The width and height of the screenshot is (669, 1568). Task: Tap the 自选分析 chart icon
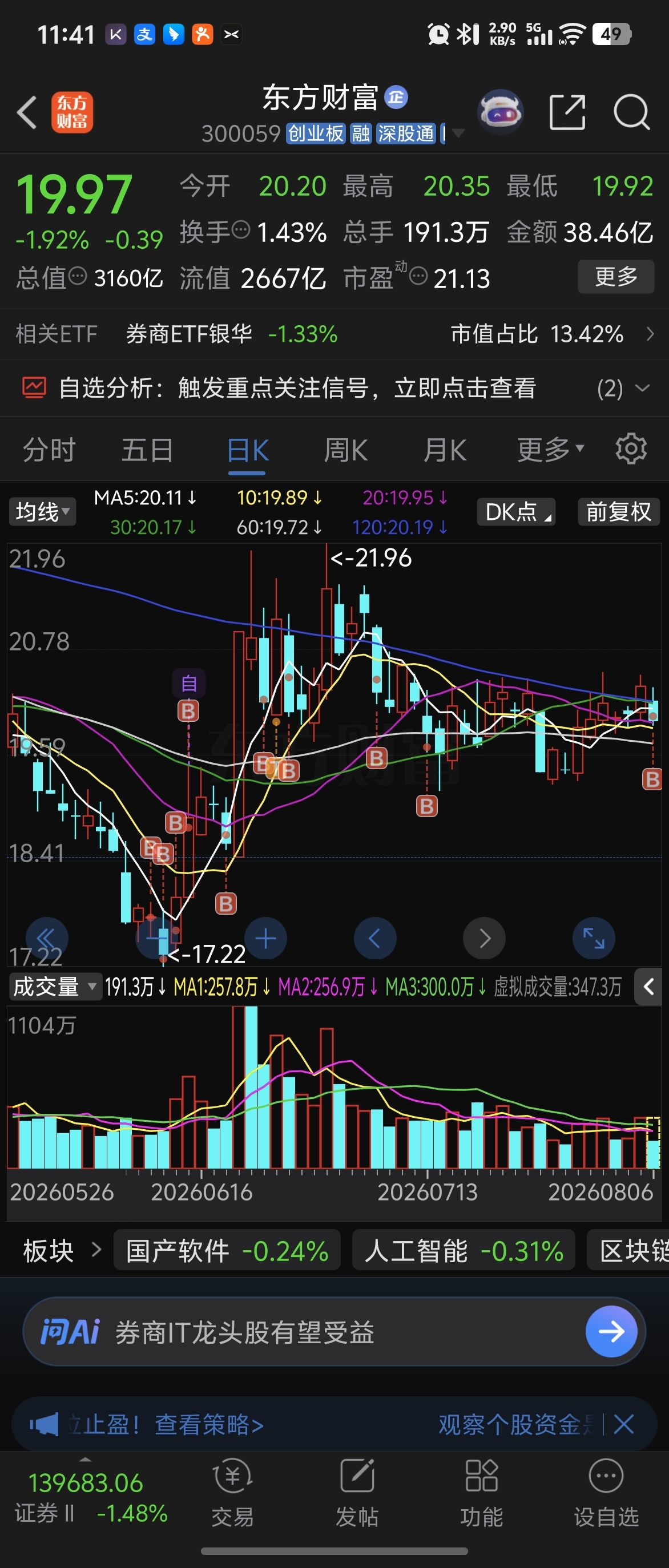[x=34, y=387]
